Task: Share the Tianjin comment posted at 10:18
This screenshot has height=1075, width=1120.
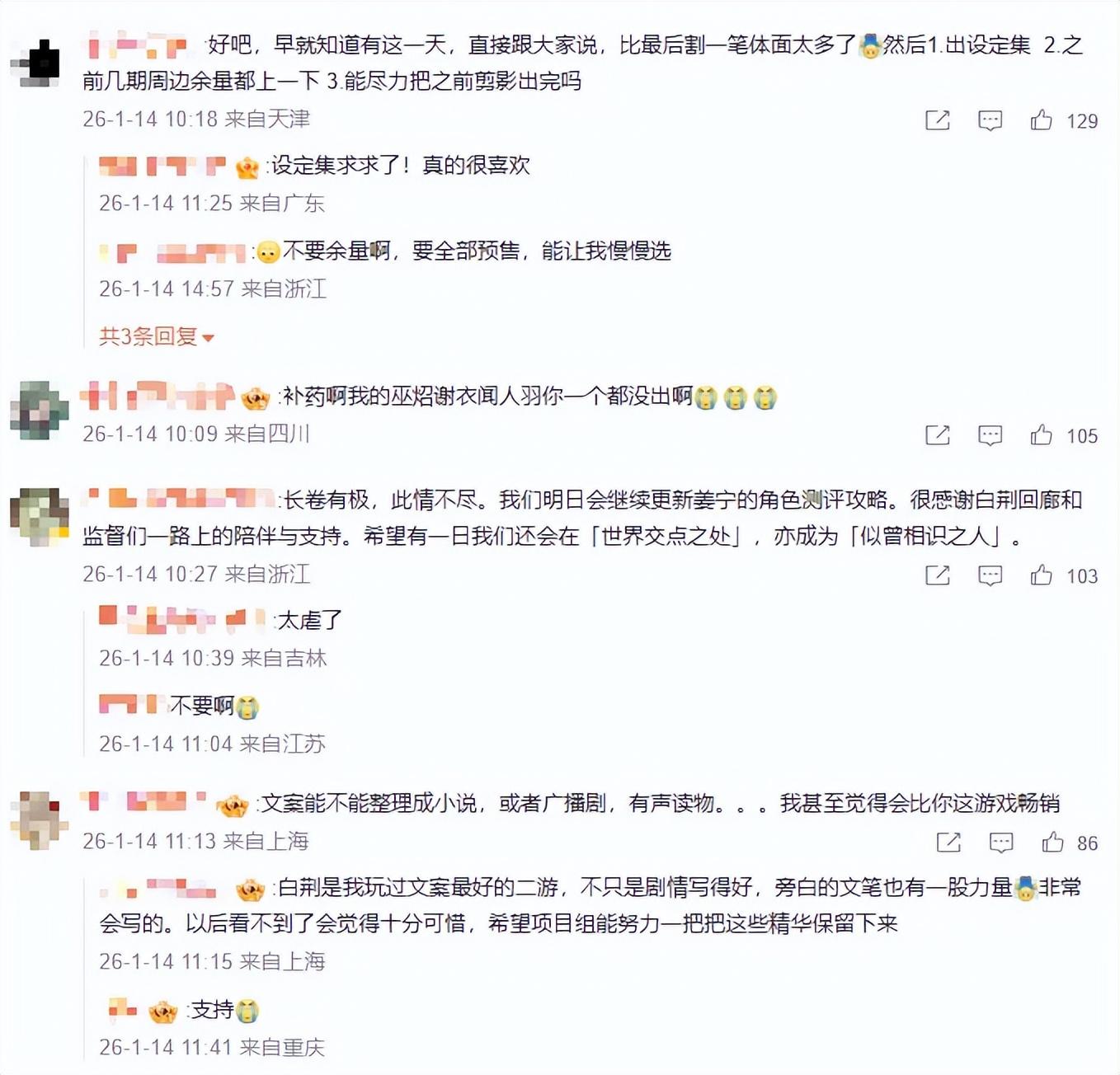Action: pos(938,120)
